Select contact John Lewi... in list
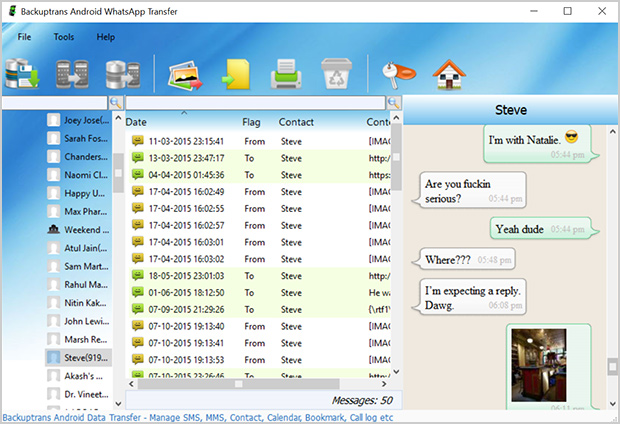 click(x=78, y=321)
